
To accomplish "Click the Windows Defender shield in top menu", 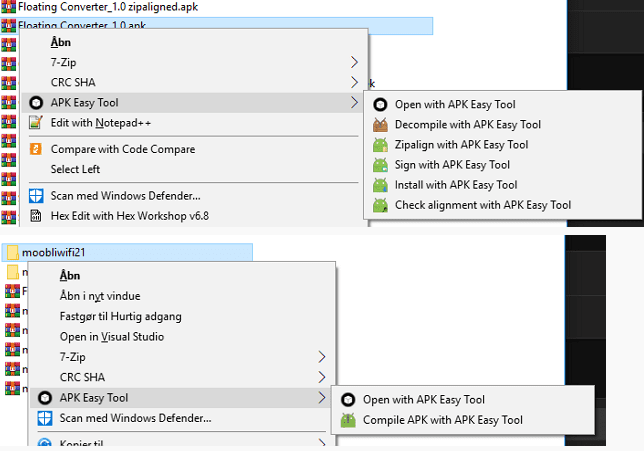I will point(36,196).
